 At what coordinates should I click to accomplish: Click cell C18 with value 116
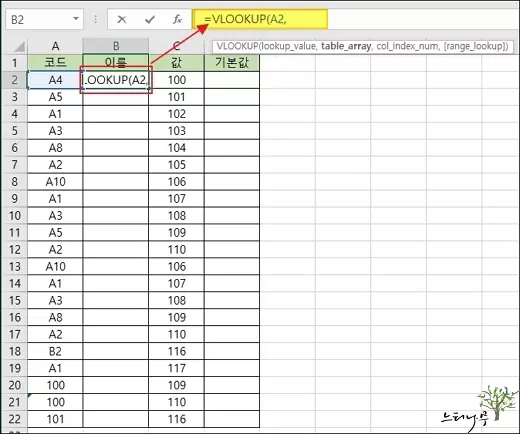[x=177, y=351]
